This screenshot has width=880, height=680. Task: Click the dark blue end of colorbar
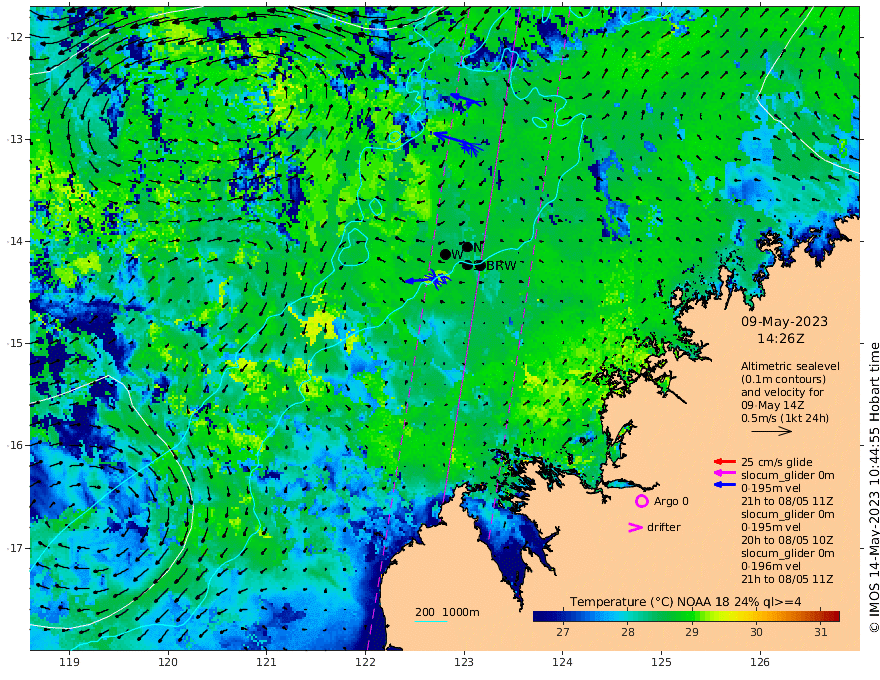pos(543,617)
